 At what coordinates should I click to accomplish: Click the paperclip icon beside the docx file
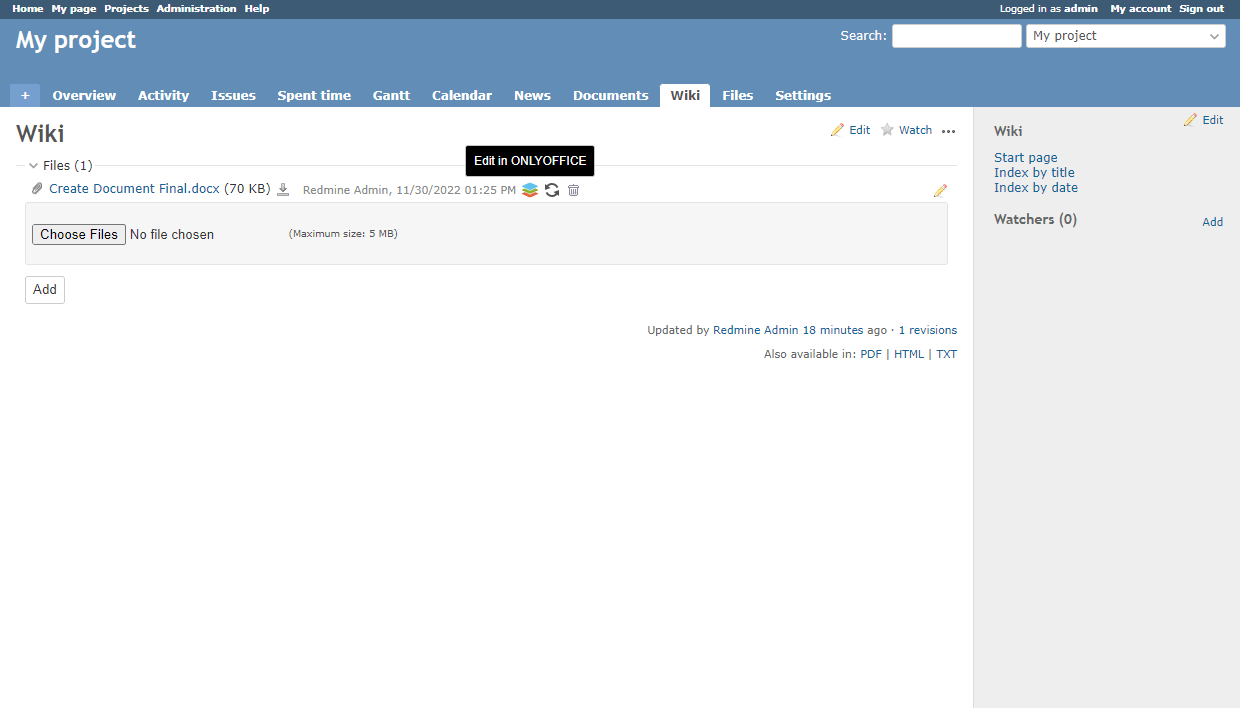pos(37,188)
